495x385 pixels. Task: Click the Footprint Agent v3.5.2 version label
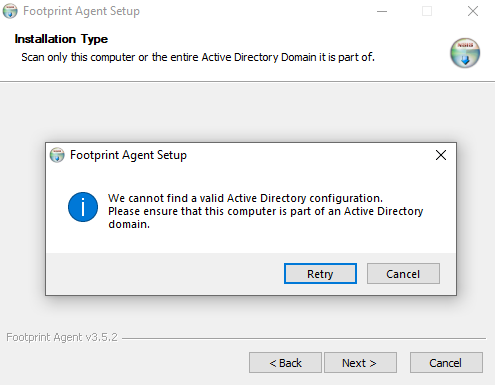click(62, 337)
